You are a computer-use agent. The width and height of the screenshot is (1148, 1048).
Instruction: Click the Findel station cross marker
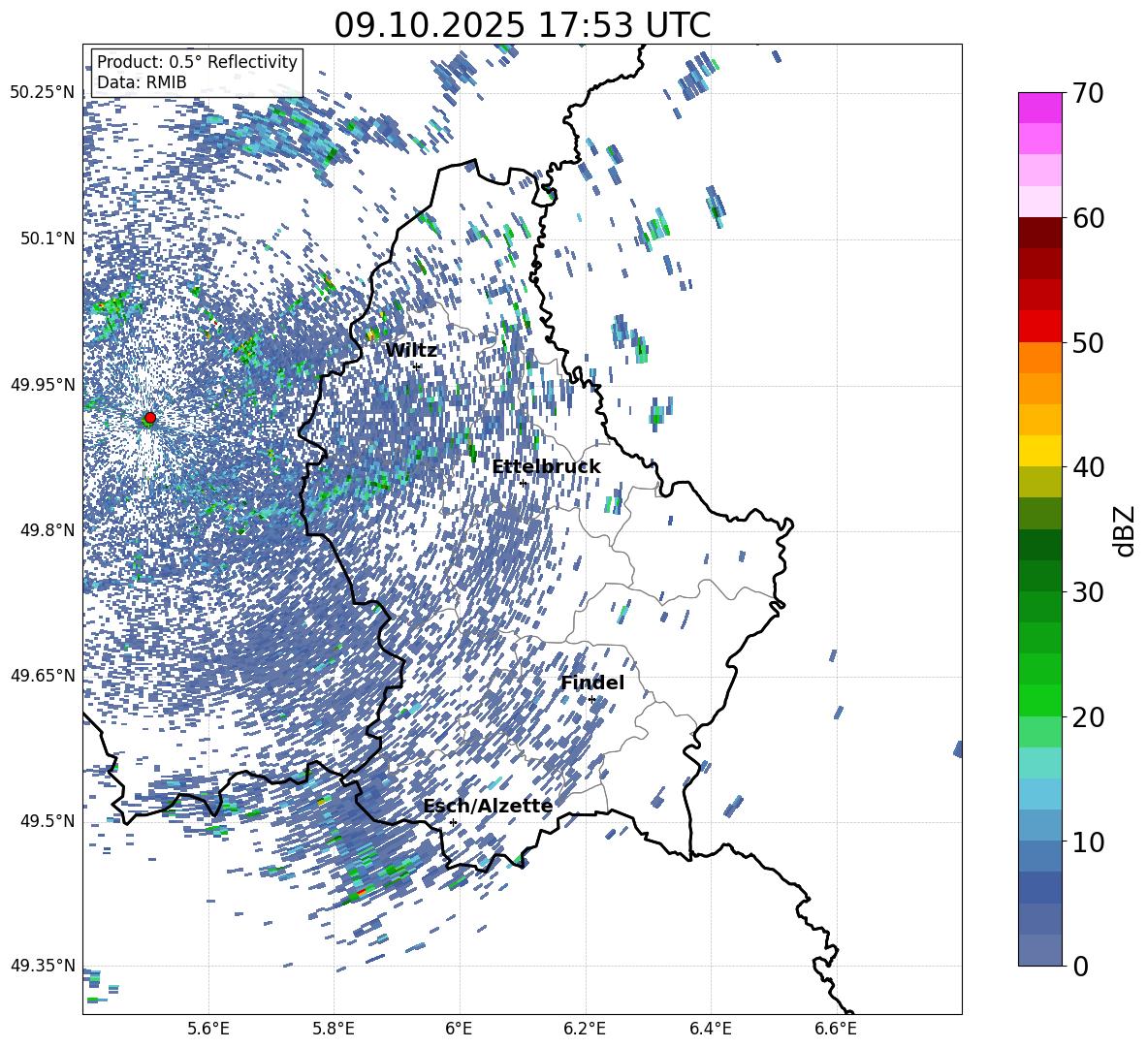coord(591,700)
